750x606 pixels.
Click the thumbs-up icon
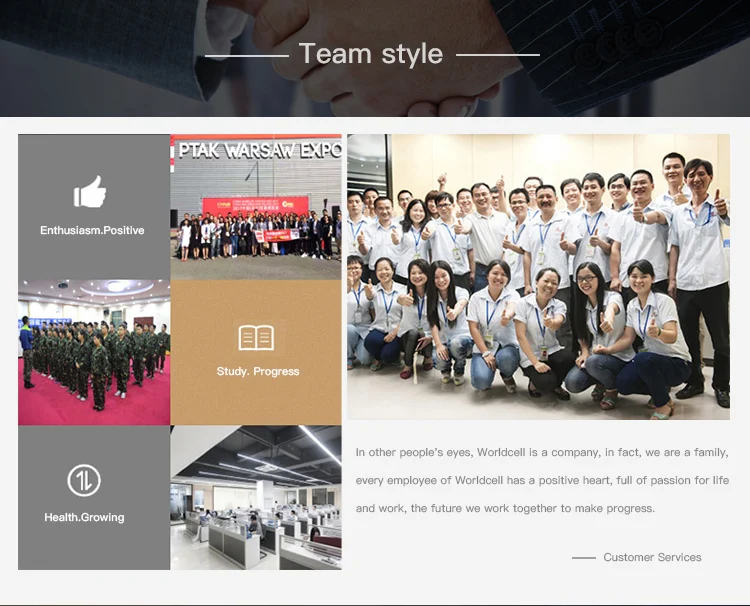click(x=90, y=192)
